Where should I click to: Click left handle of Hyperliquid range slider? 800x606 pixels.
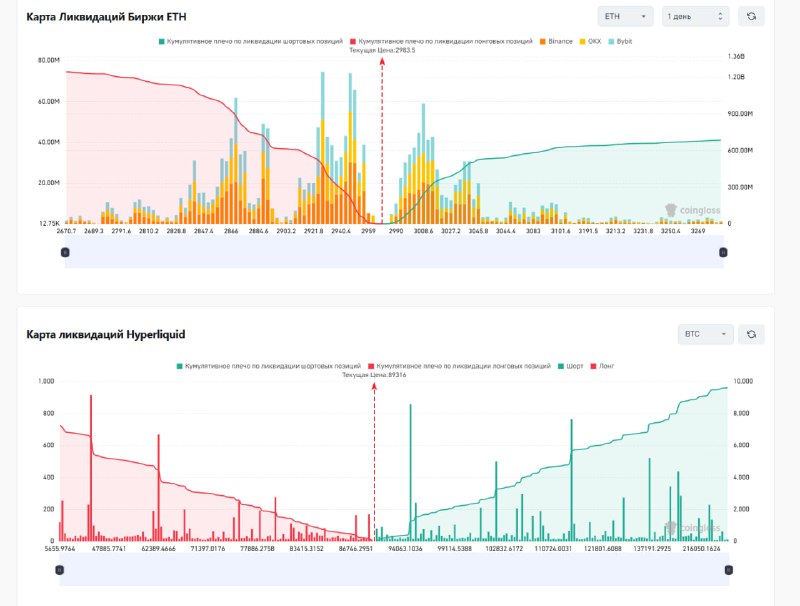59,569
